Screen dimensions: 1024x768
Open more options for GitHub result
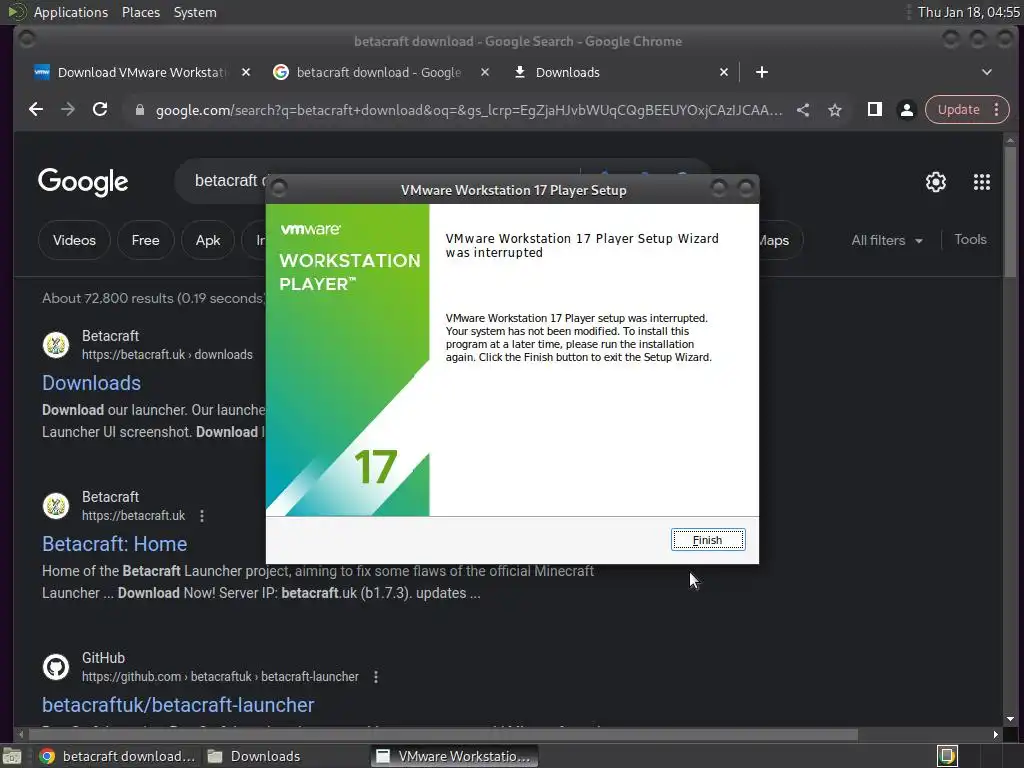(376, 677)
